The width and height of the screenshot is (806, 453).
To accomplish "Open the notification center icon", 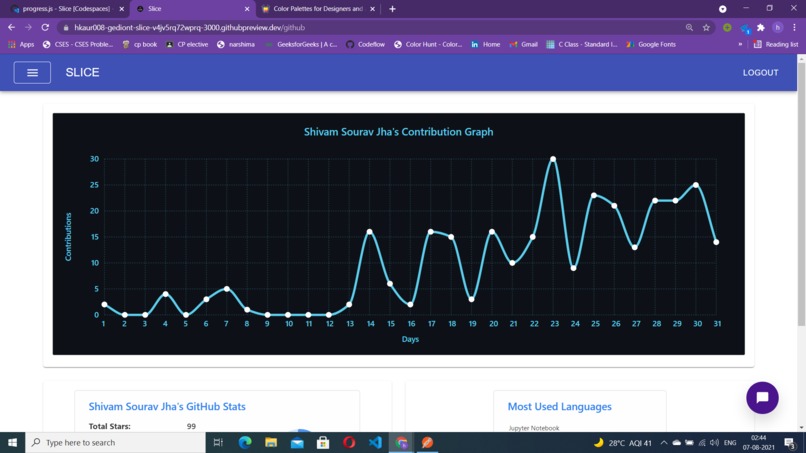I will coord(791,443).
